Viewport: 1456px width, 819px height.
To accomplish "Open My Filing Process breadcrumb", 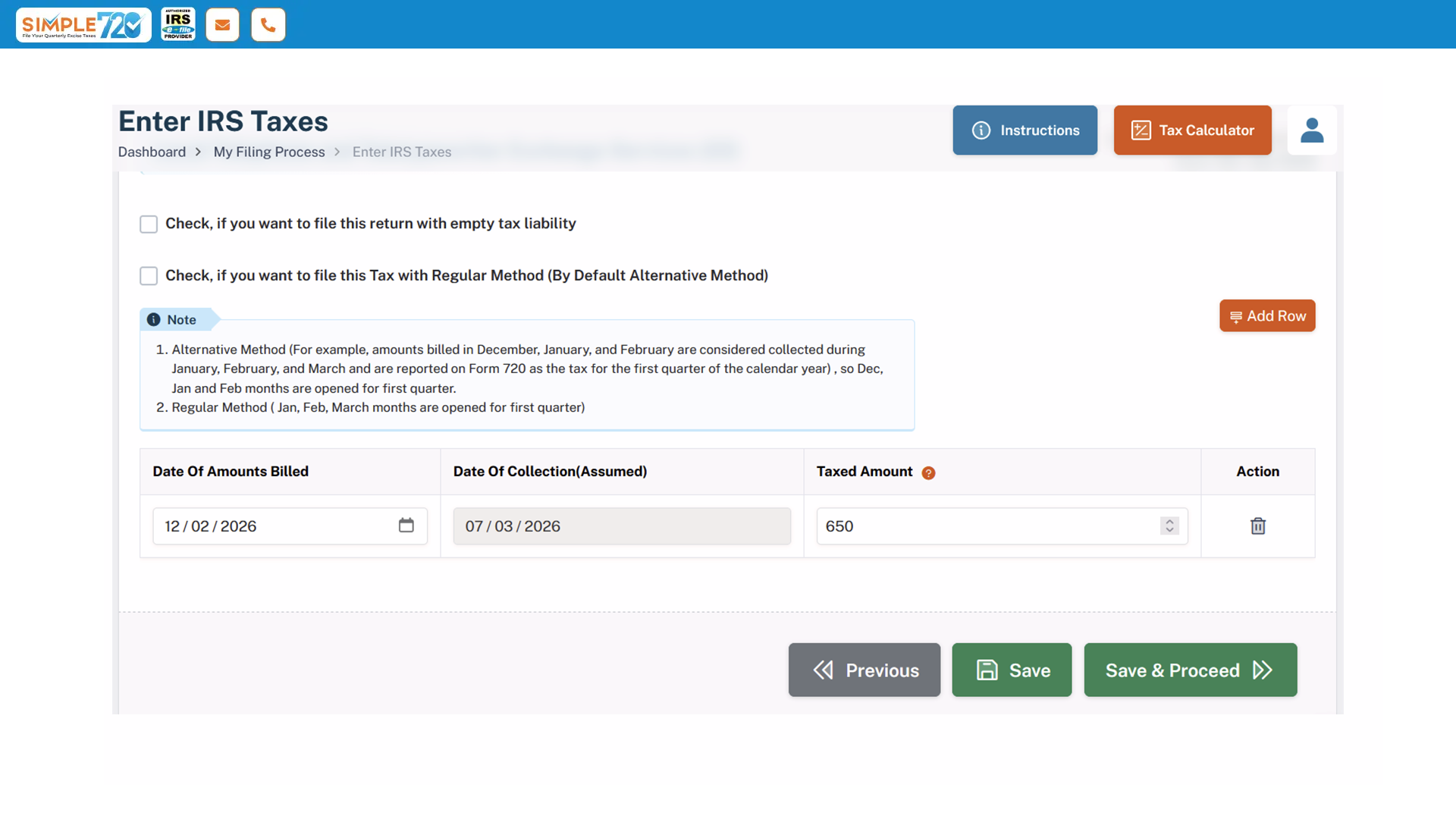I will click(269, 152).
